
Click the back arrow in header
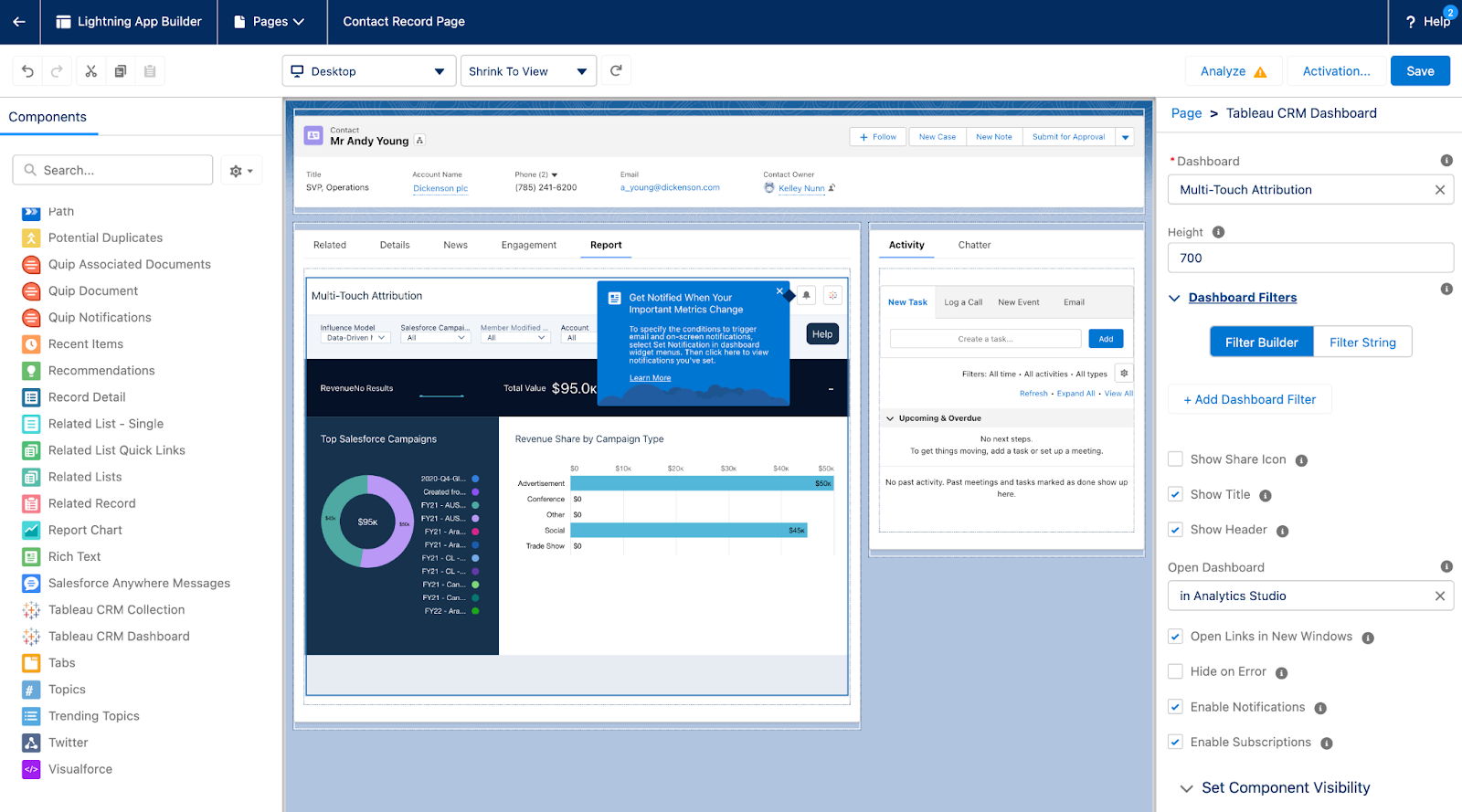pos(19,21)
